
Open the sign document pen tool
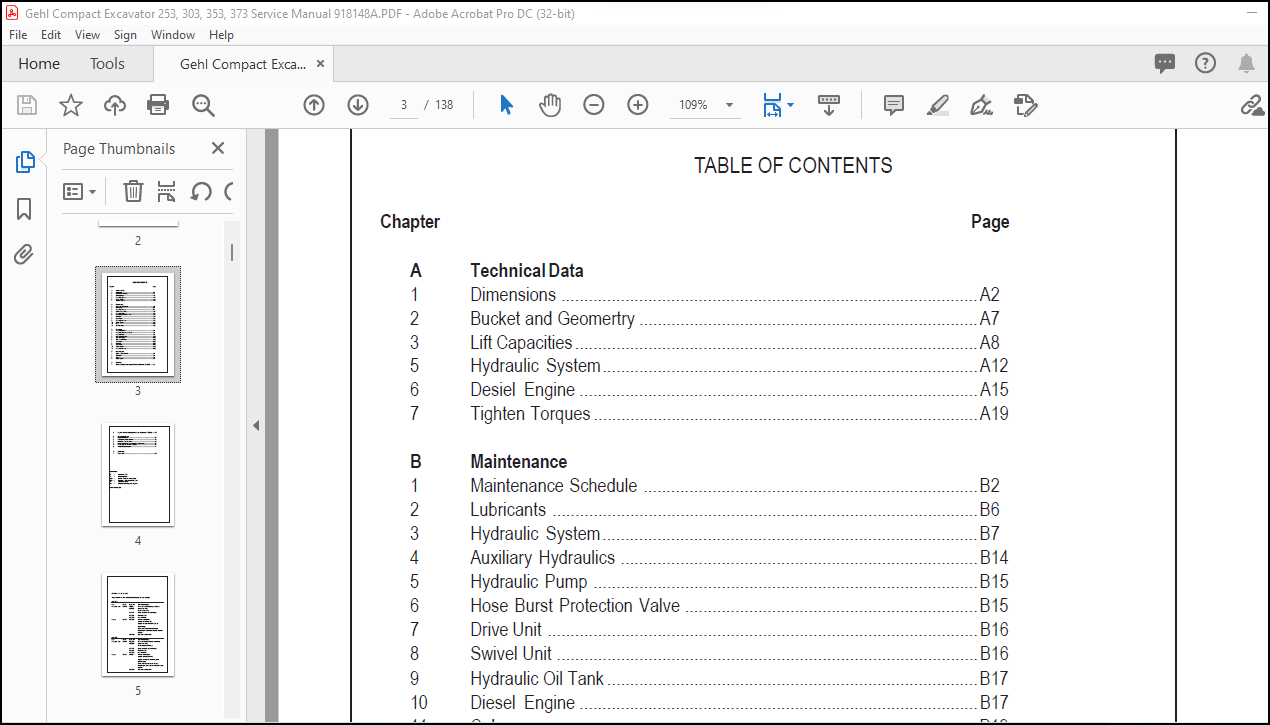(981, 105)
